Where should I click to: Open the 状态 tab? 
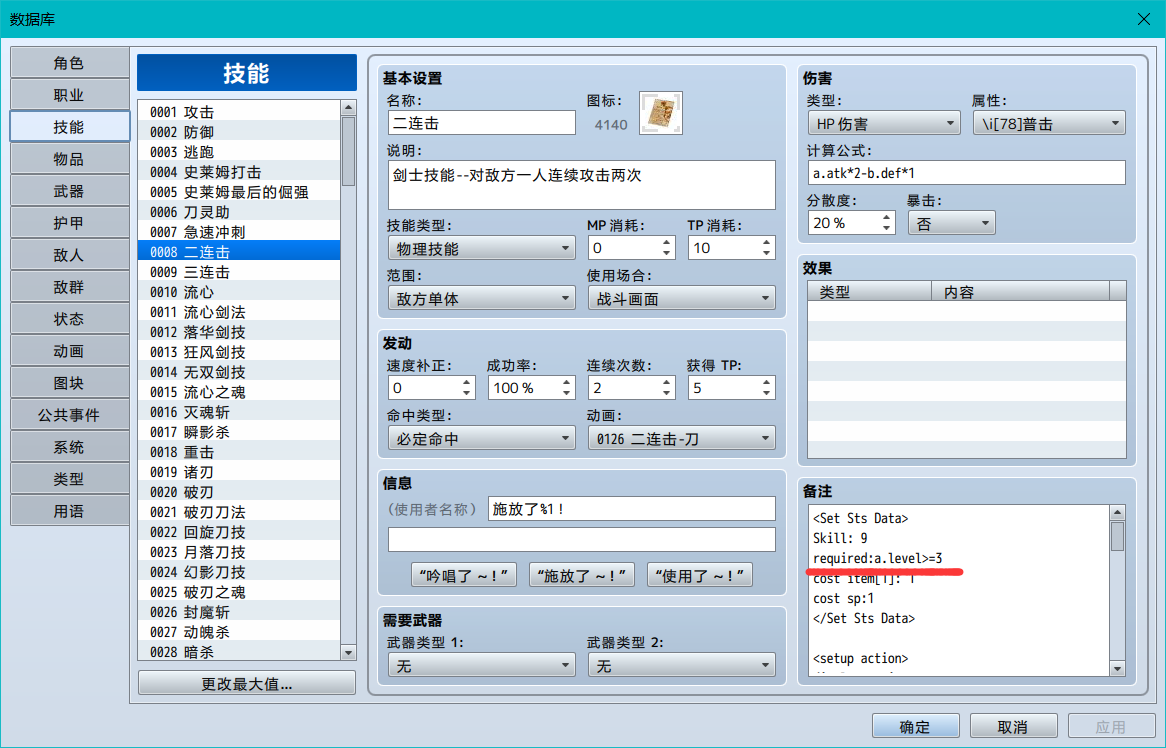click(69, 319)
